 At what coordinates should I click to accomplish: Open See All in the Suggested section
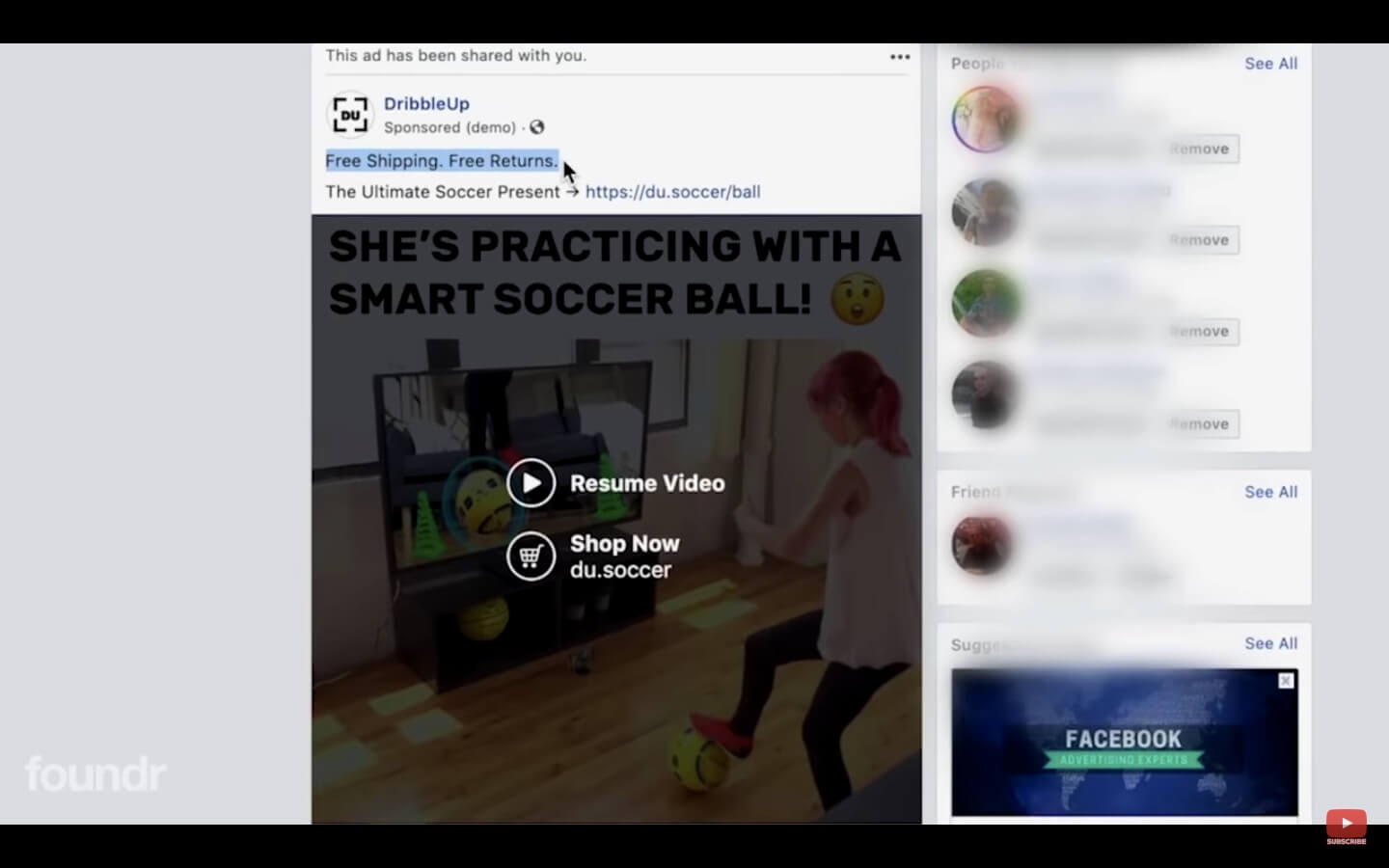[x=1270, y=643]
